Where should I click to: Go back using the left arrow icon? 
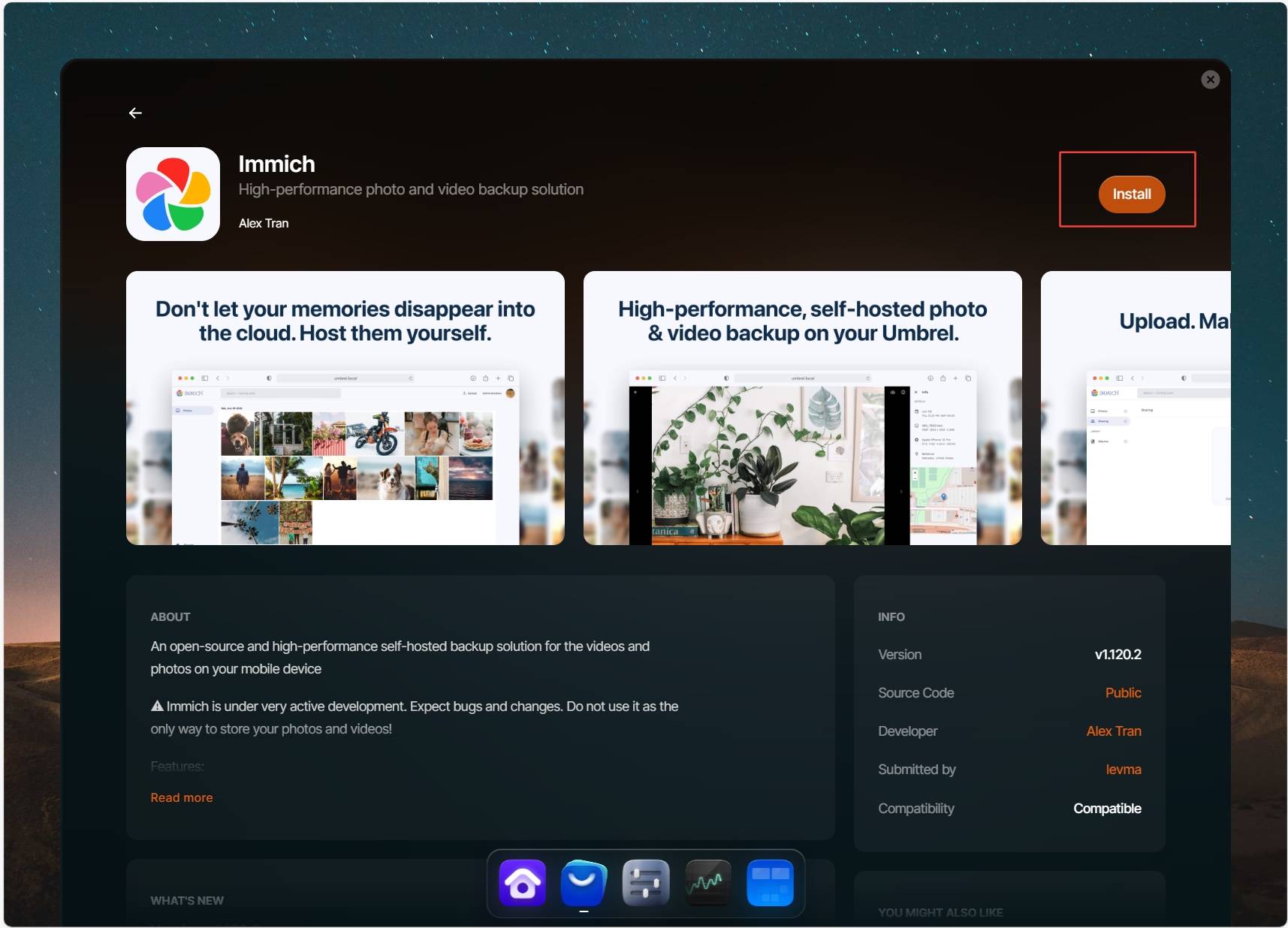(135, 113)
